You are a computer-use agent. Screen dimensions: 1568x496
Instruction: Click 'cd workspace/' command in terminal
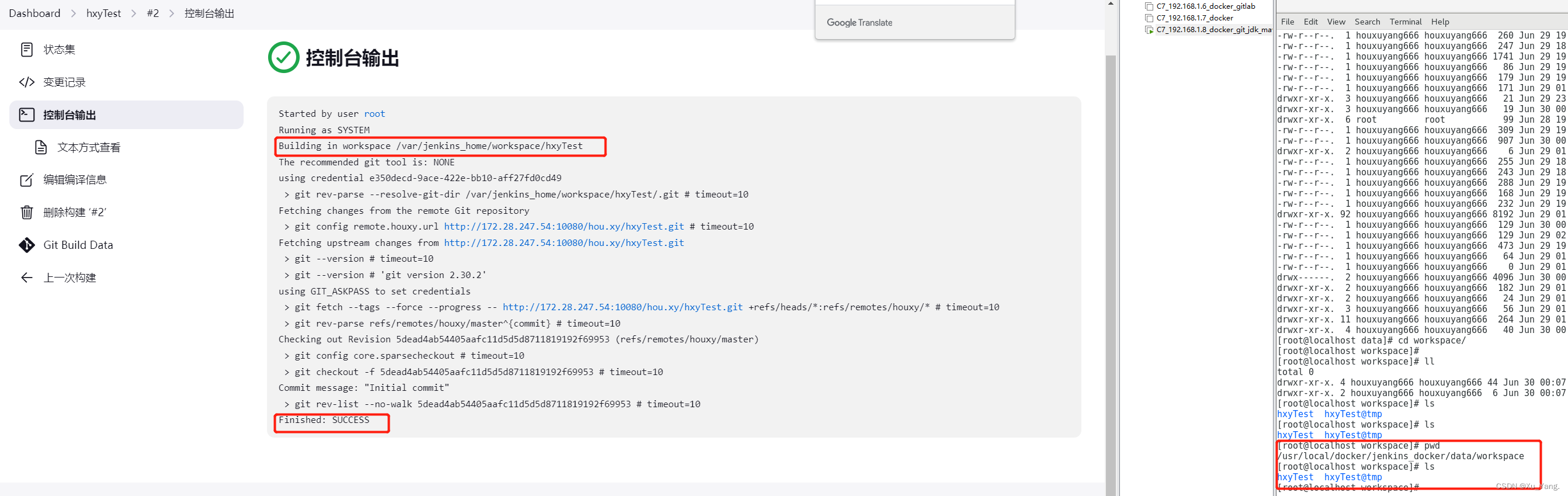[x=1432, y=341]
